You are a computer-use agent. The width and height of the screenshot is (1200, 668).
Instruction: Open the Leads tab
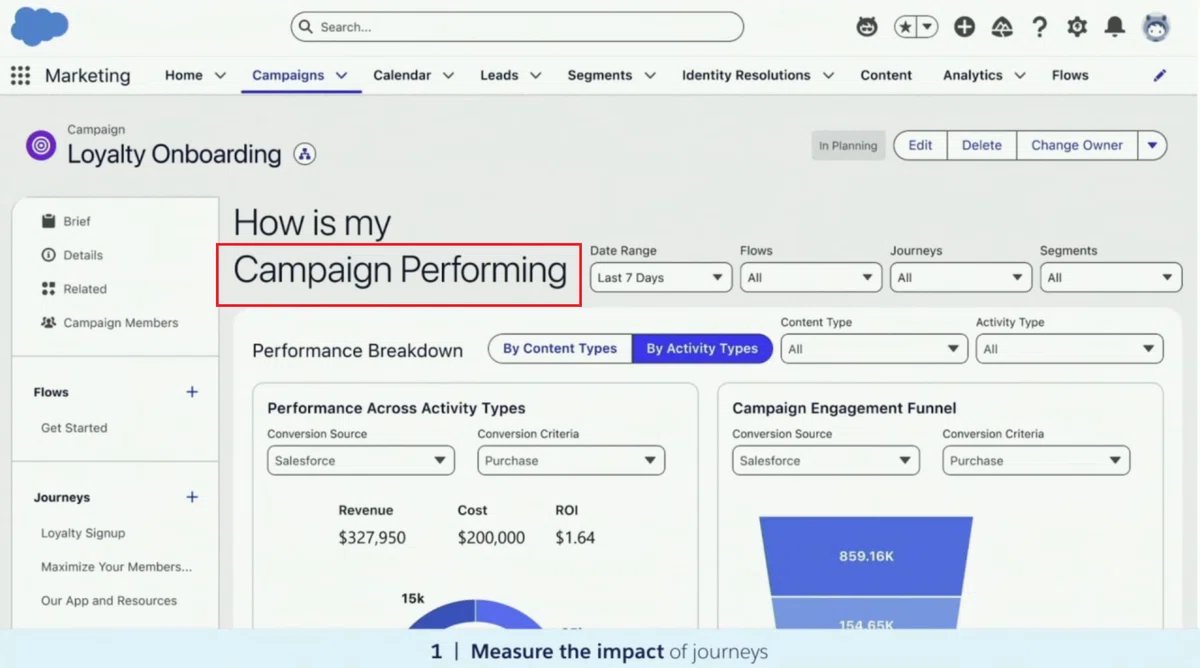coord(499,75)
